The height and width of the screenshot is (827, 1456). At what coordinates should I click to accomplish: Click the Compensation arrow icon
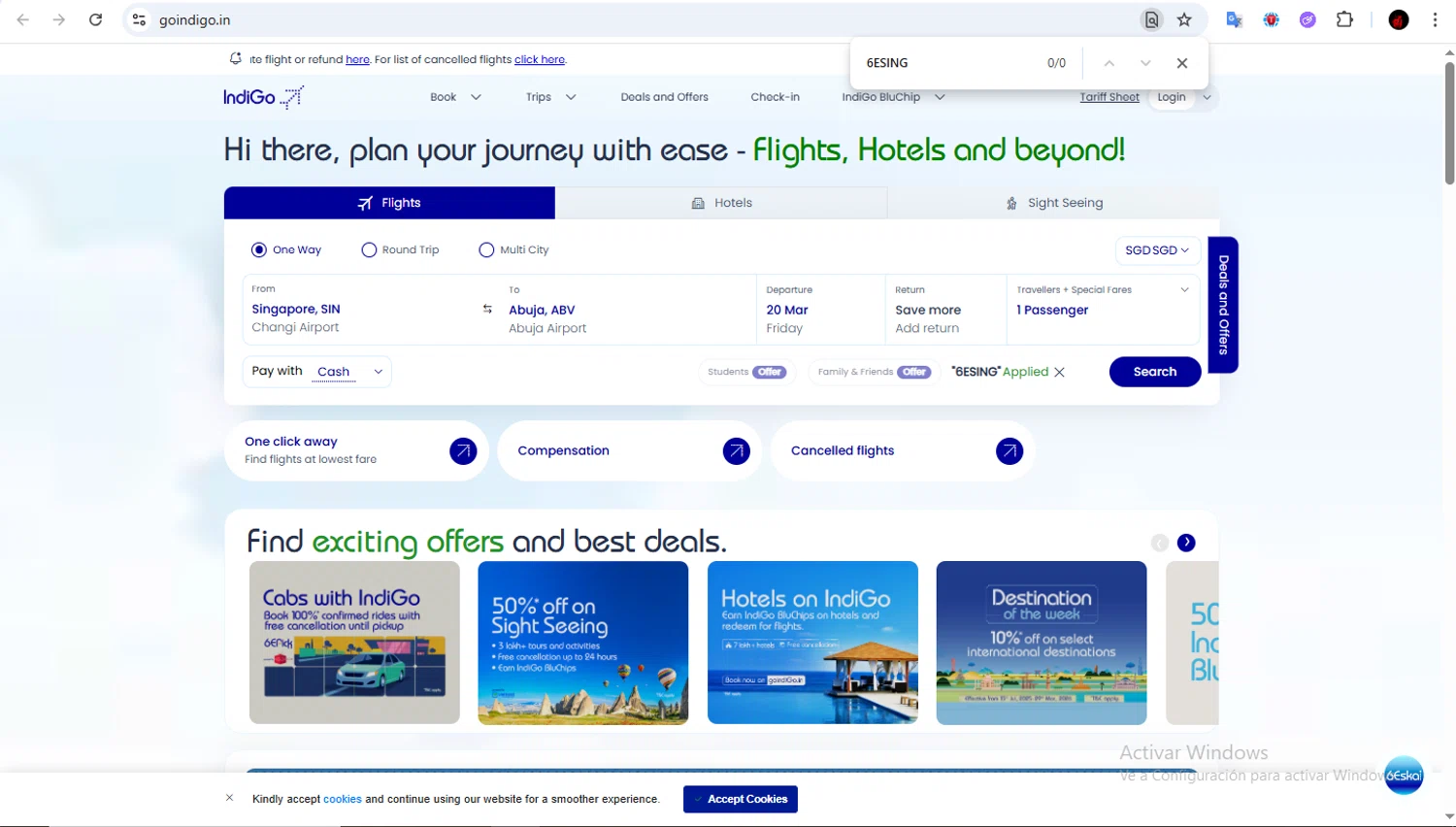click(x=736, y=450)
